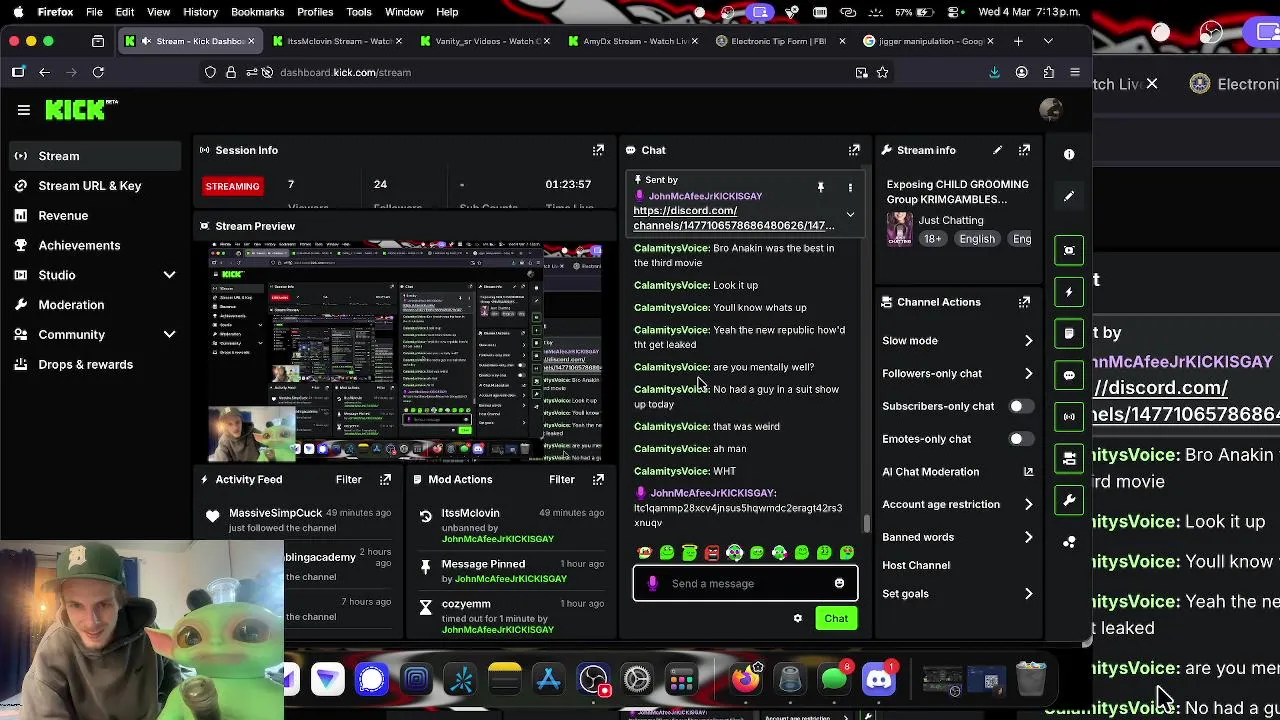The image size is (1280, 720).
Task: Open Set goals arrow
Action: click(1028, 594)
